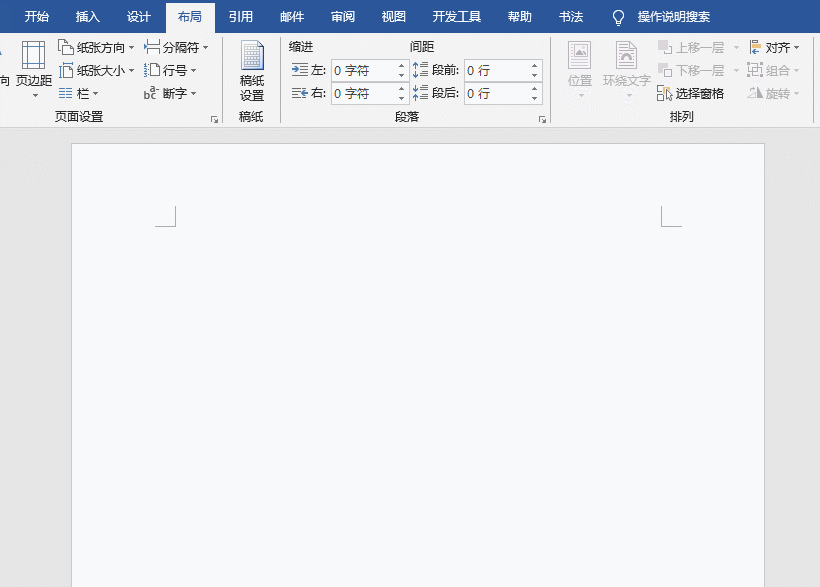Click the lightbulb tell-me icon
This screenshot has height=587, width=820.
click(618, 18)
